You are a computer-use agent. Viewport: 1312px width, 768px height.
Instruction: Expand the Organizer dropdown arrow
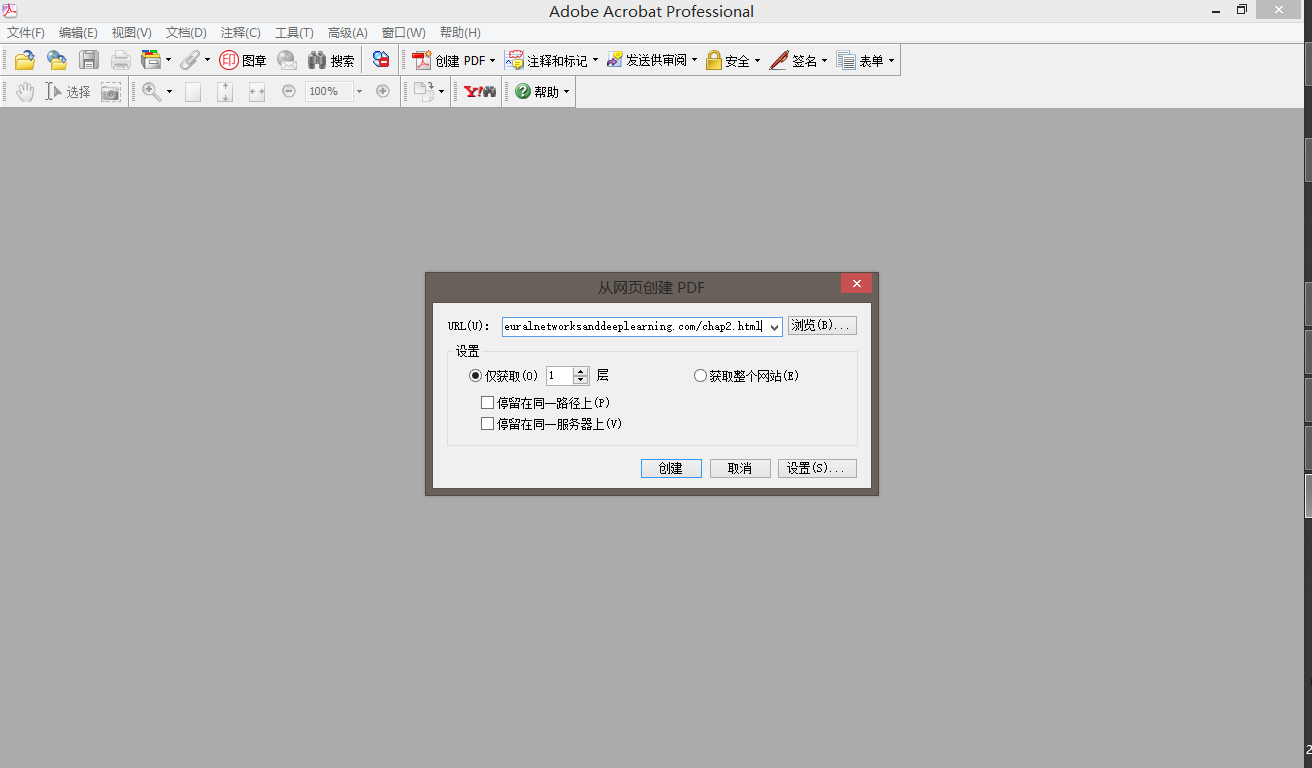pos(168,60)
